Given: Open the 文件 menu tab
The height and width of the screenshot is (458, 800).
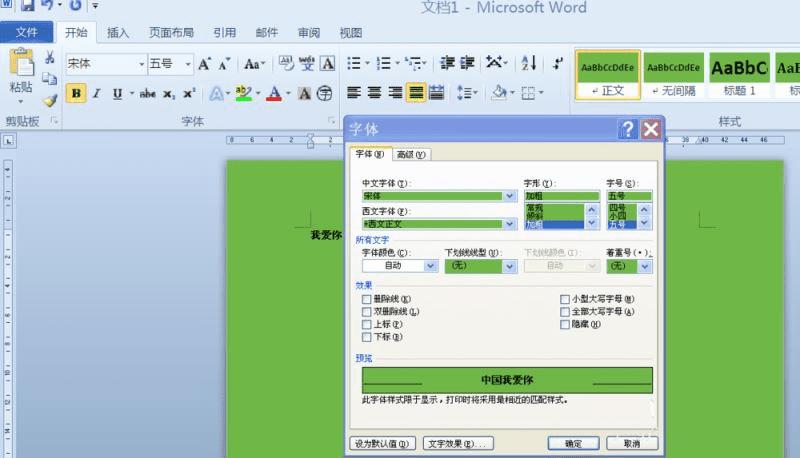Looking at the screenshot, I should pyautogui.click(x=27, y=33).
